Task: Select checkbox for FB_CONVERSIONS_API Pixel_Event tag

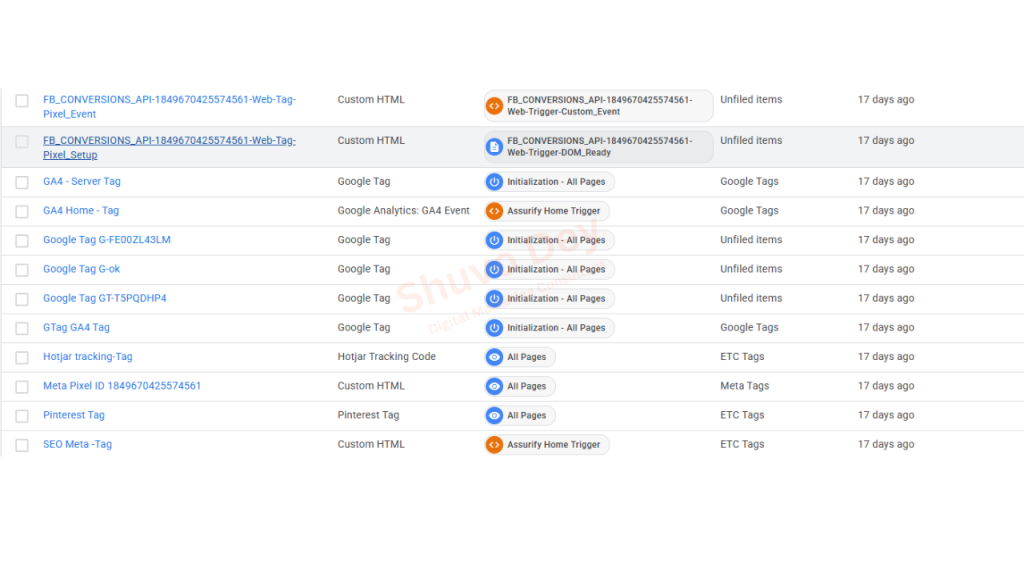Action: coord(22,101)
